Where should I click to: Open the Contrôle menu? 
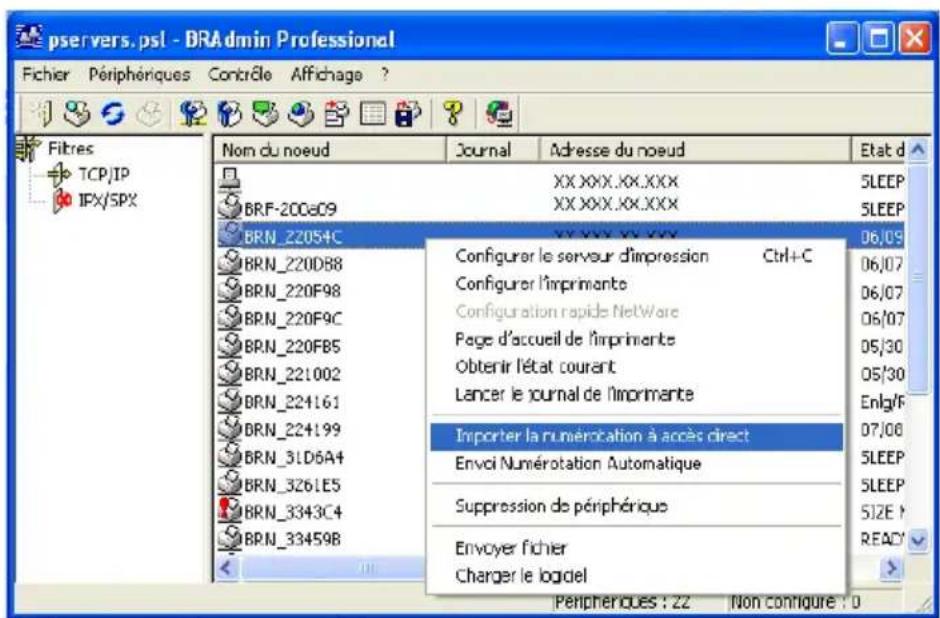click(240, 74)
